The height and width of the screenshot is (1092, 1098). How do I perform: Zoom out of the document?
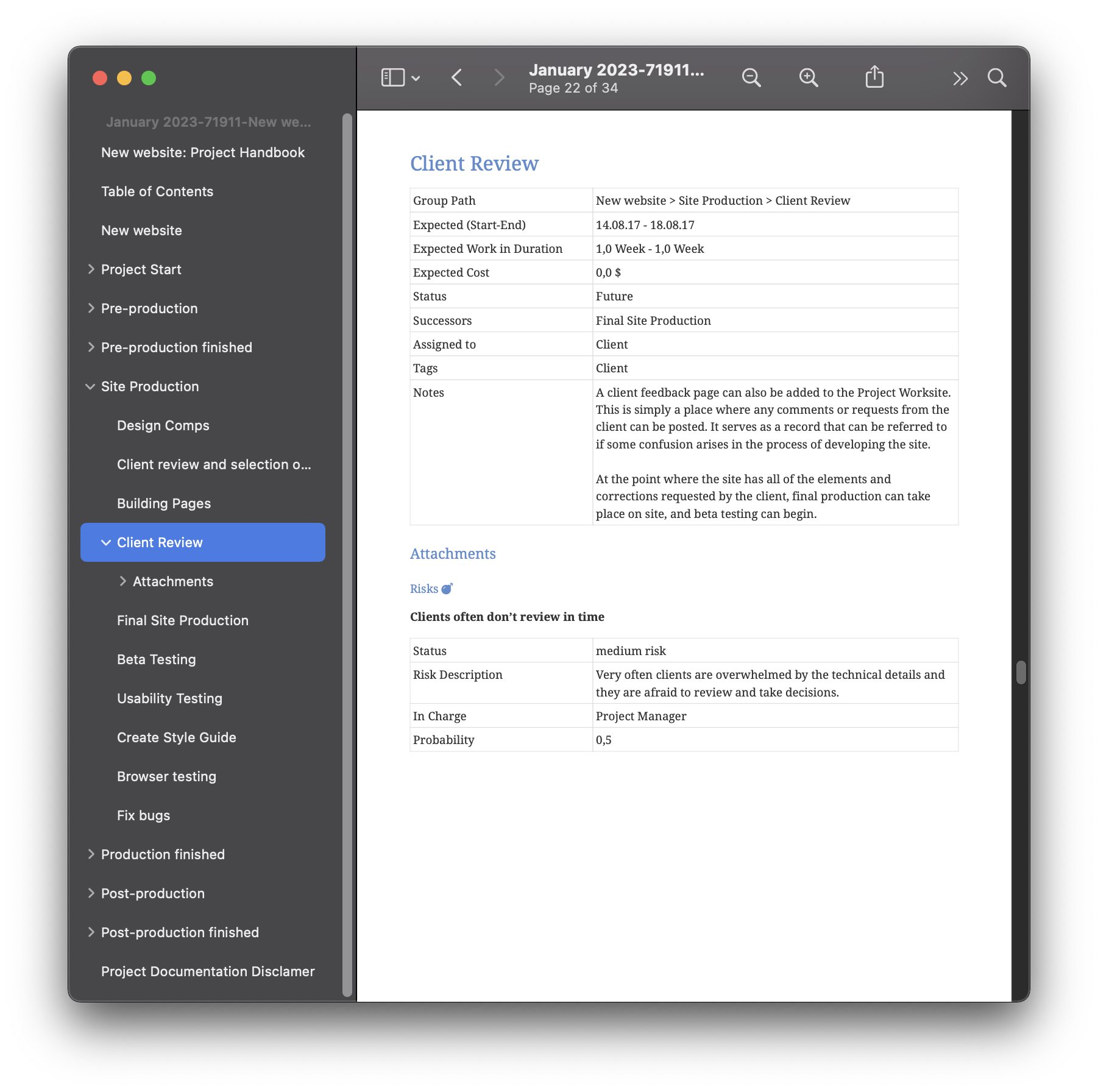pyautogui.click(x=751, y=77)
